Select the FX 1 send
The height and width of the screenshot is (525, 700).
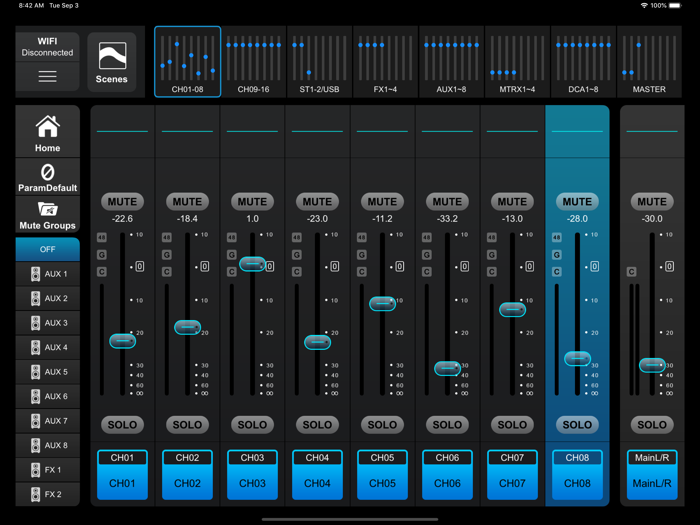(48, 470)
